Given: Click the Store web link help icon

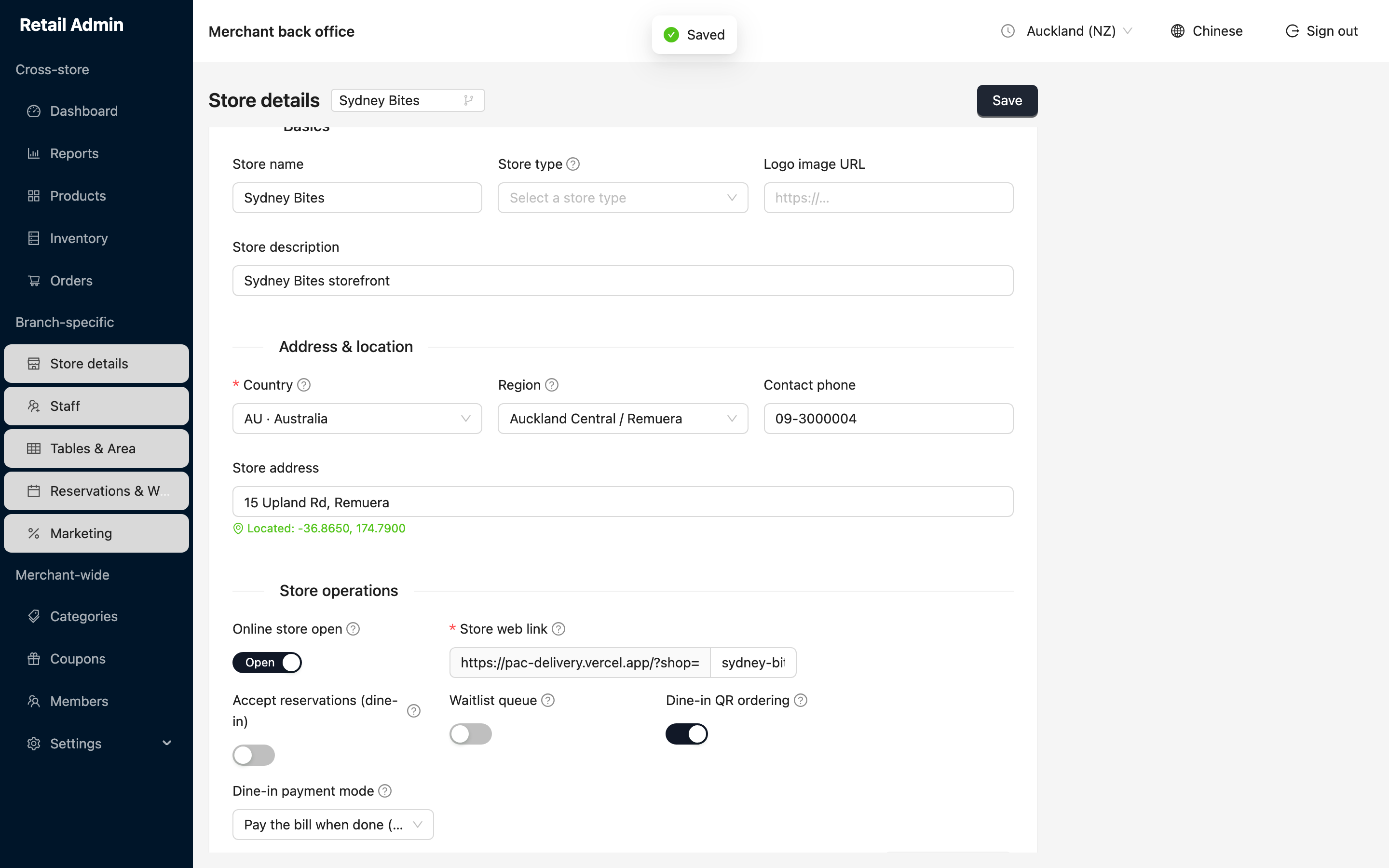Looking at the screenshot, I should click(558, 629).
